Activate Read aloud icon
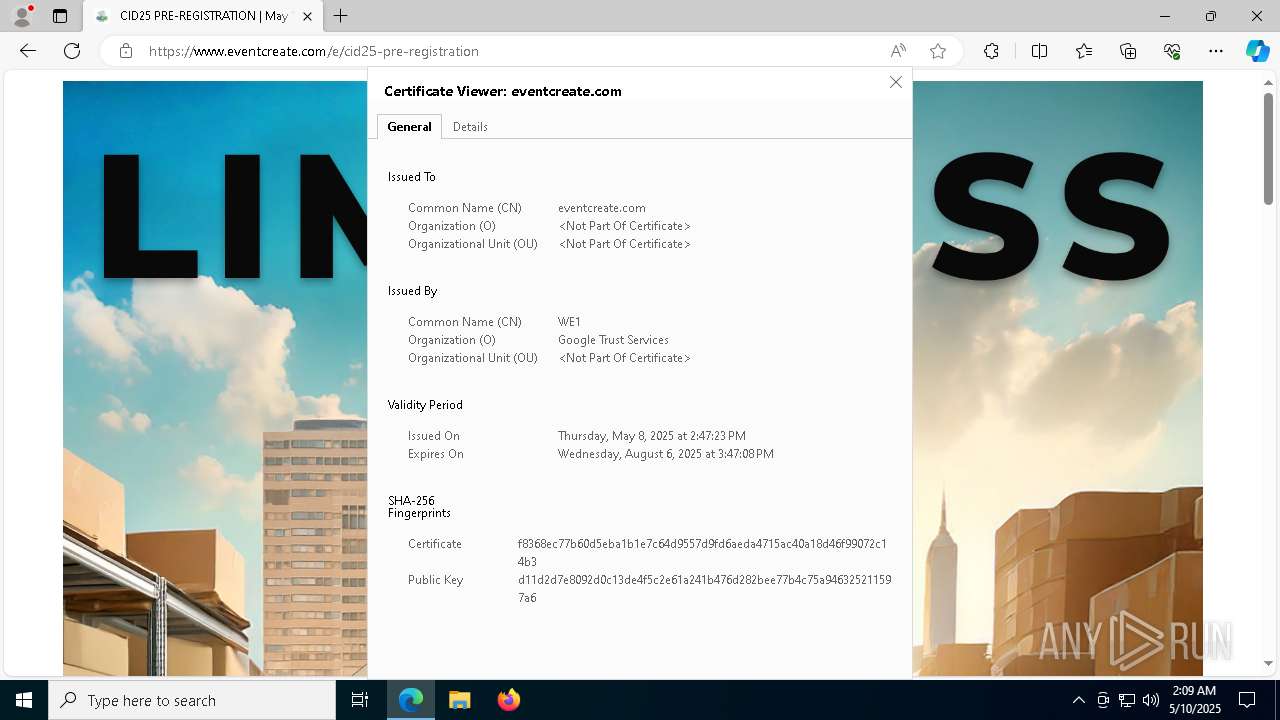Viewport: 1280px width, 720px height. [x=898, y=51]
